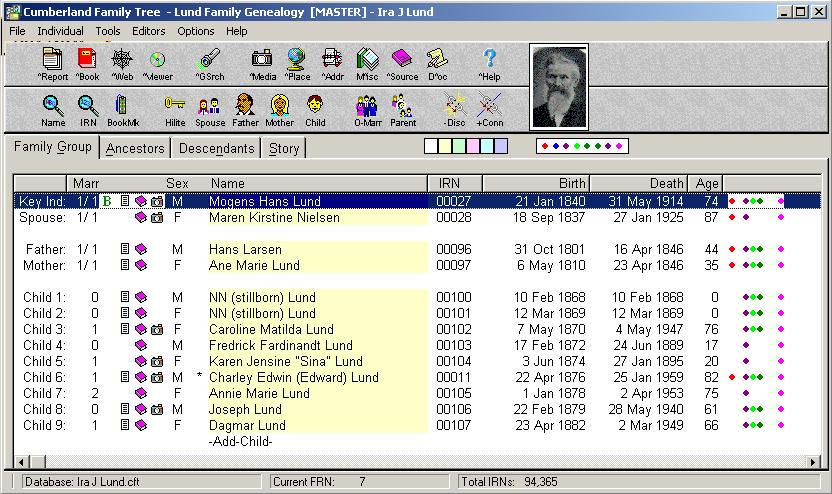Navigate to Spouse using toolbar icon
This screenshot has height=494, width=832.
pos(210,109)
